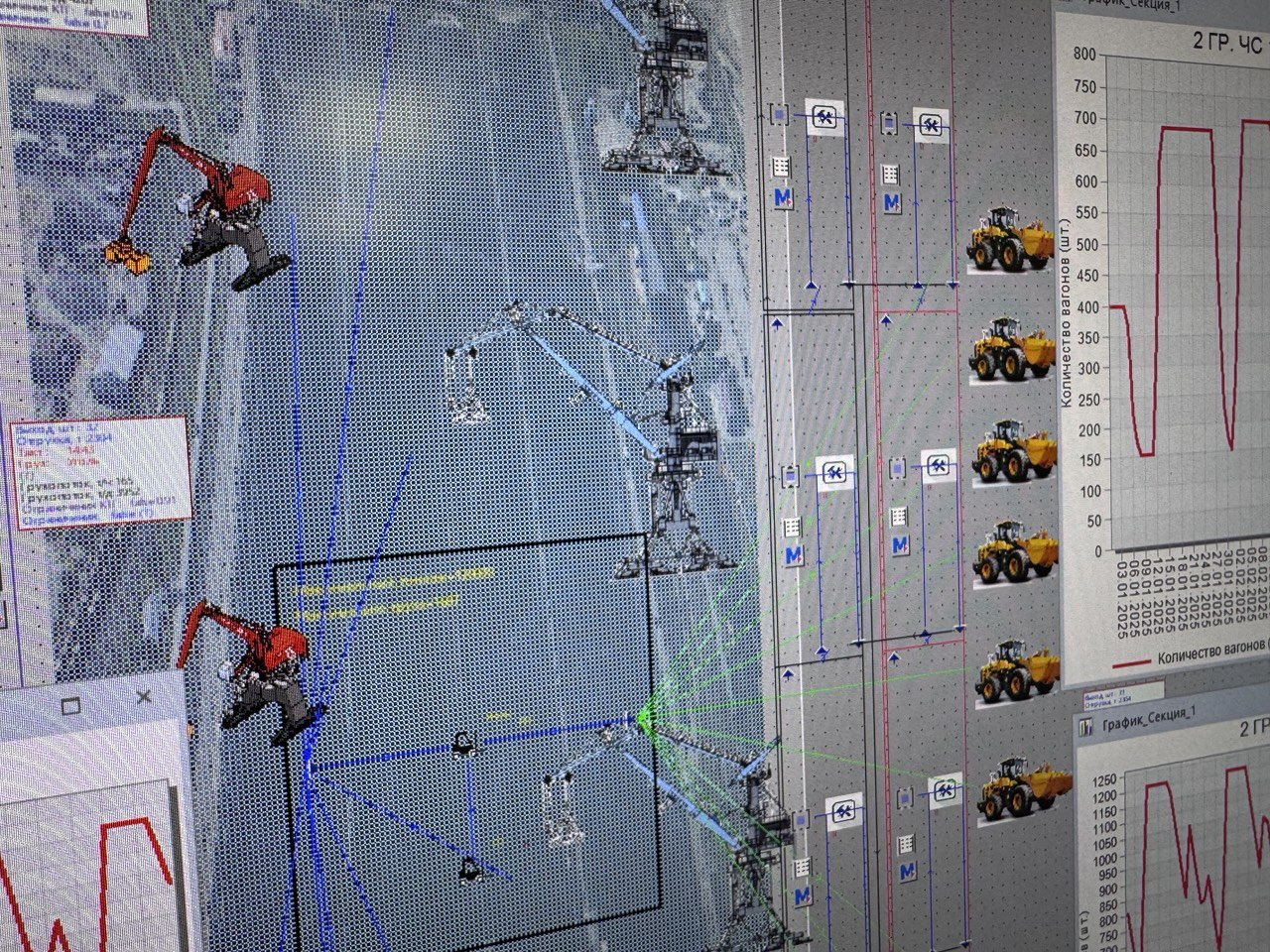
Task: Maximize the bottom-left chart window
Action: (x=70, y=705)
